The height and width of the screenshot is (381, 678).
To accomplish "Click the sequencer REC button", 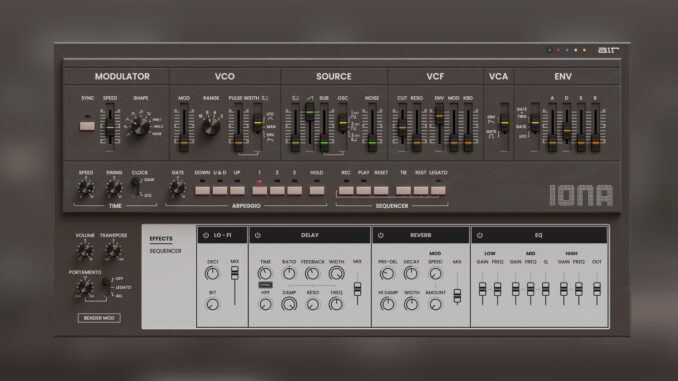I will pos(346,190).
